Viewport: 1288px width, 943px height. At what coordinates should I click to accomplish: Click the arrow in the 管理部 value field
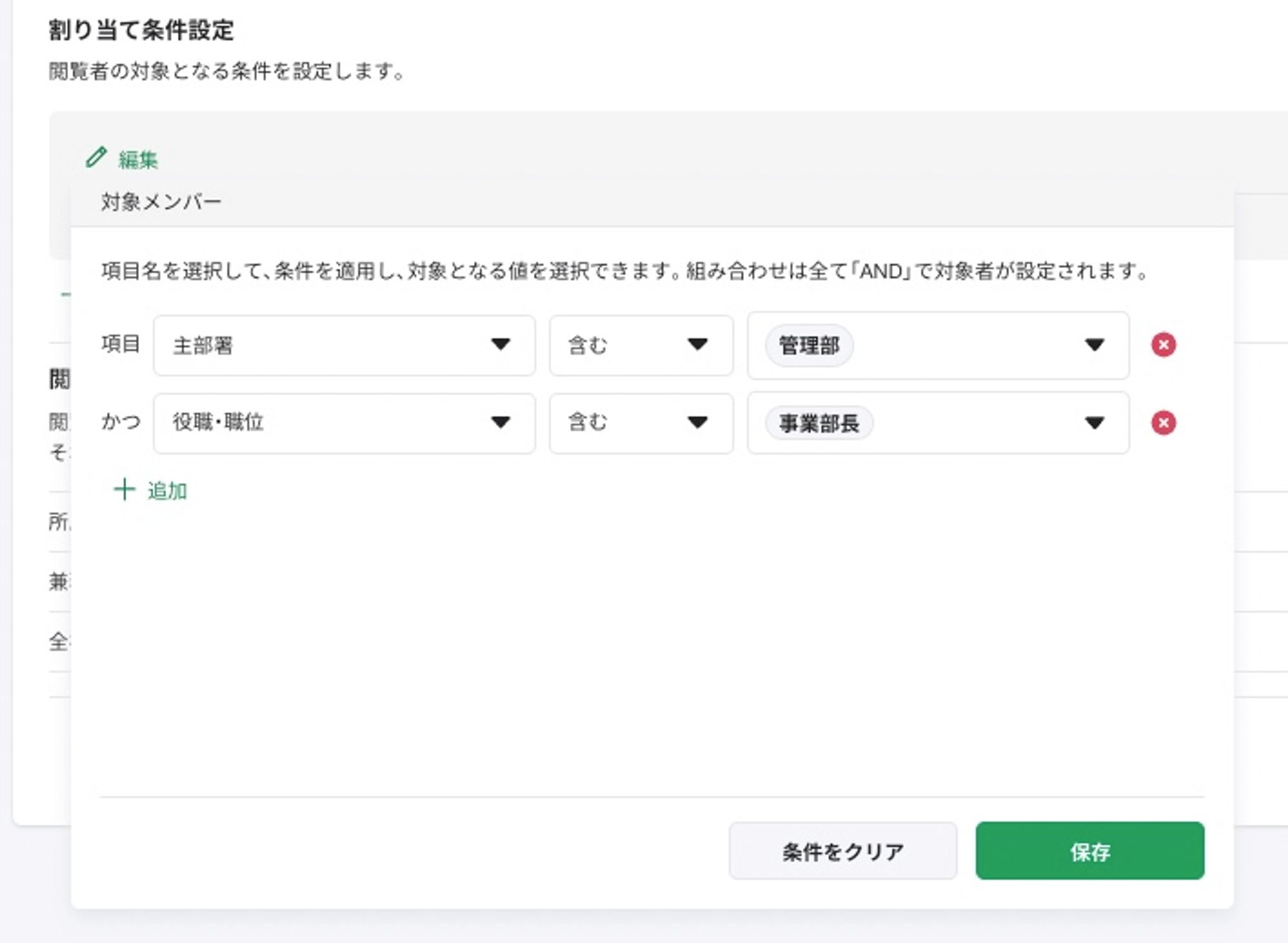tap(1094, 345)
